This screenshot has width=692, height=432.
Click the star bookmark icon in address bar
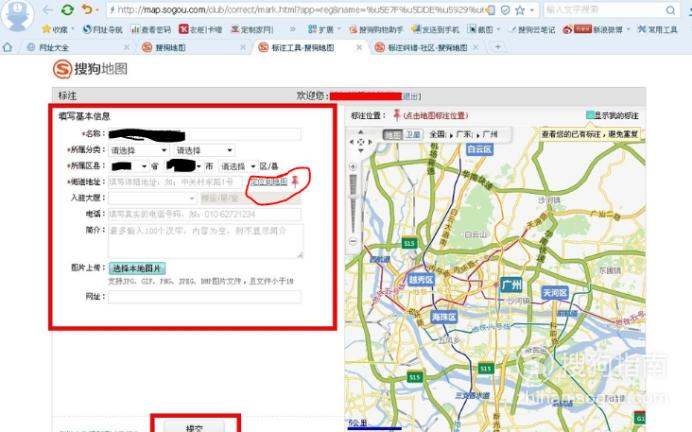pos(520,10)
